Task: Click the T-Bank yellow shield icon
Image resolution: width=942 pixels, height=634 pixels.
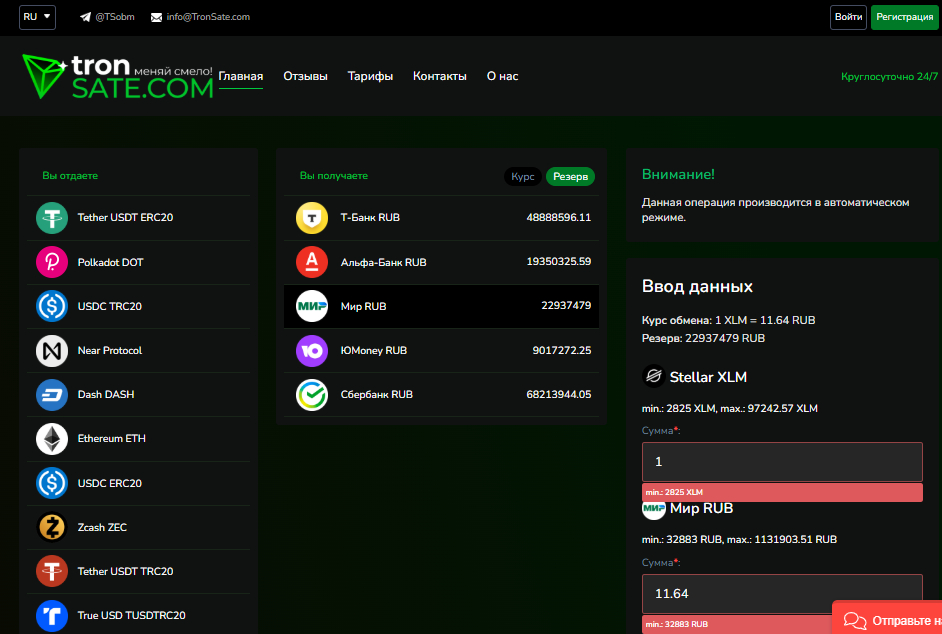Action: point(312,218)
